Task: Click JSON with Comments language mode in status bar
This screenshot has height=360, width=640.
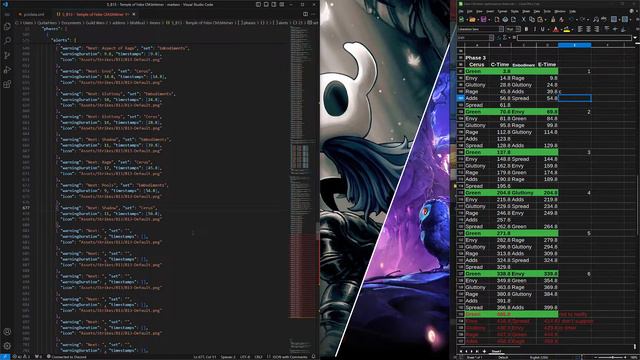Action: [x=291, y=357]
